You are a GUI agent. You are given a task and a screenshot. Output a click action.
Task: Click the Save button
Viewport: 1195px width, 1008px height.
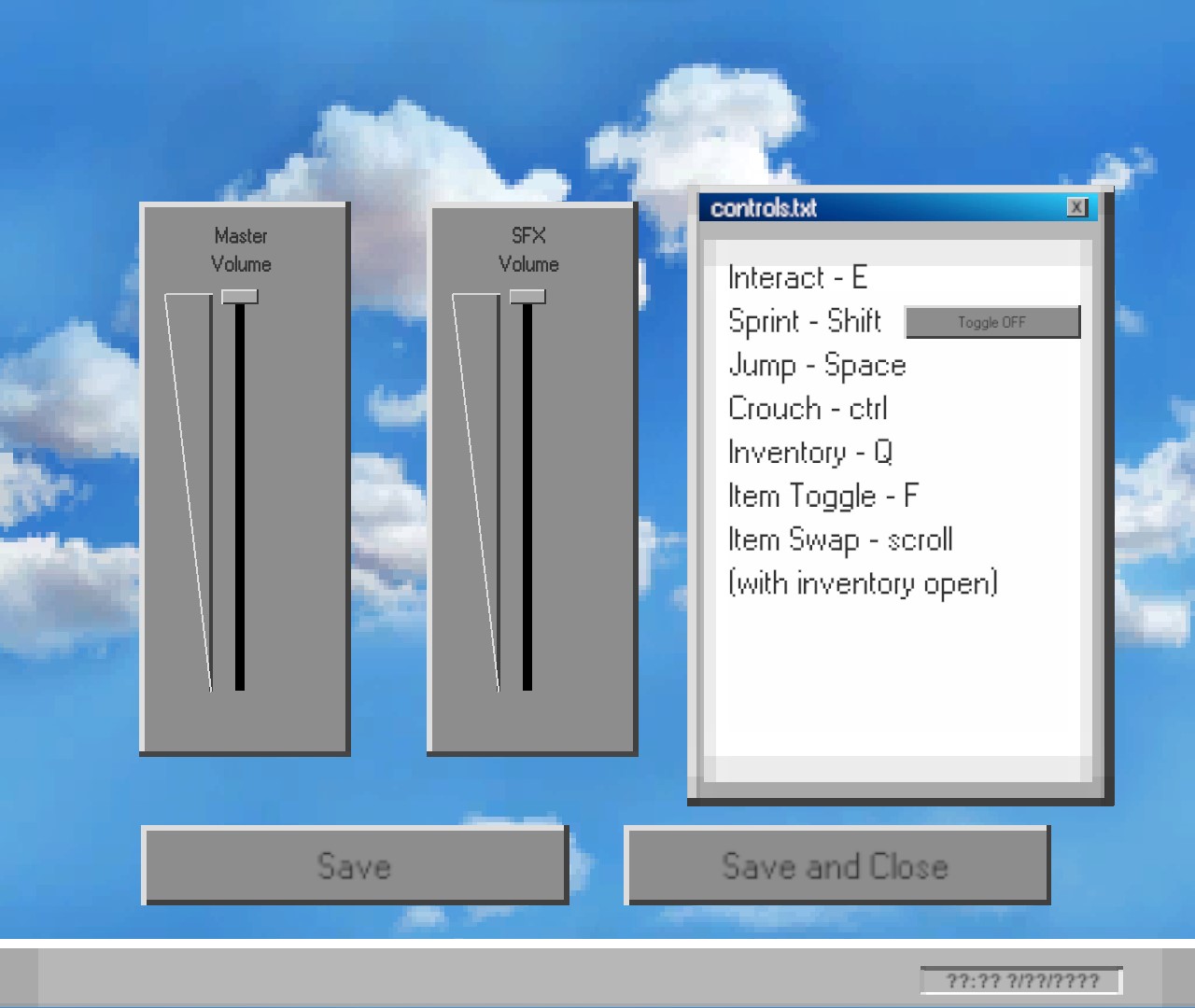pyautogui.click(x=355, y=865)
